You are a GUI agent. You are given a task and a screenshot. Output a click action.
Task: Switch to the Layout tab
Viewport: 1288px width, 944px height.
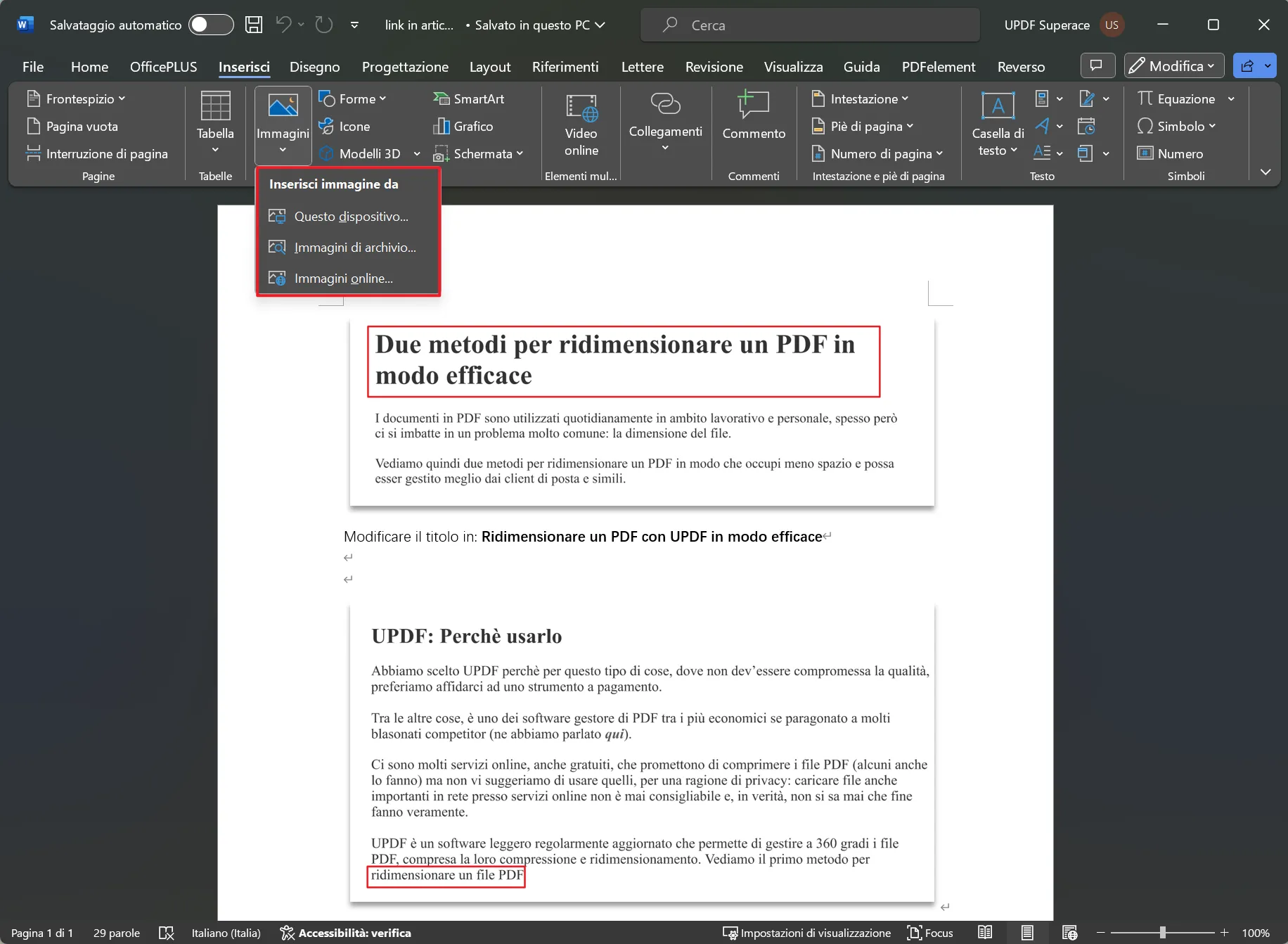point(490,67)
